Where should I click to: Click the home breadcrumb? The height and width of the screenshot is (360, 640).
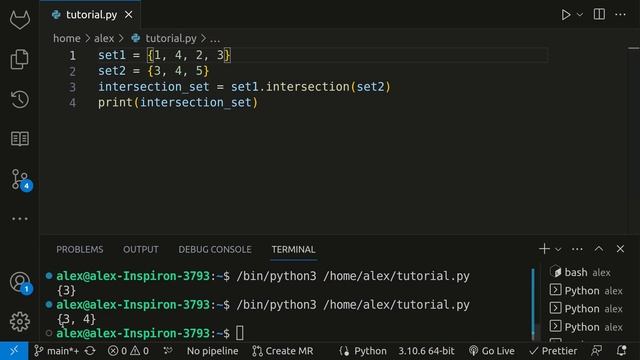67,38
